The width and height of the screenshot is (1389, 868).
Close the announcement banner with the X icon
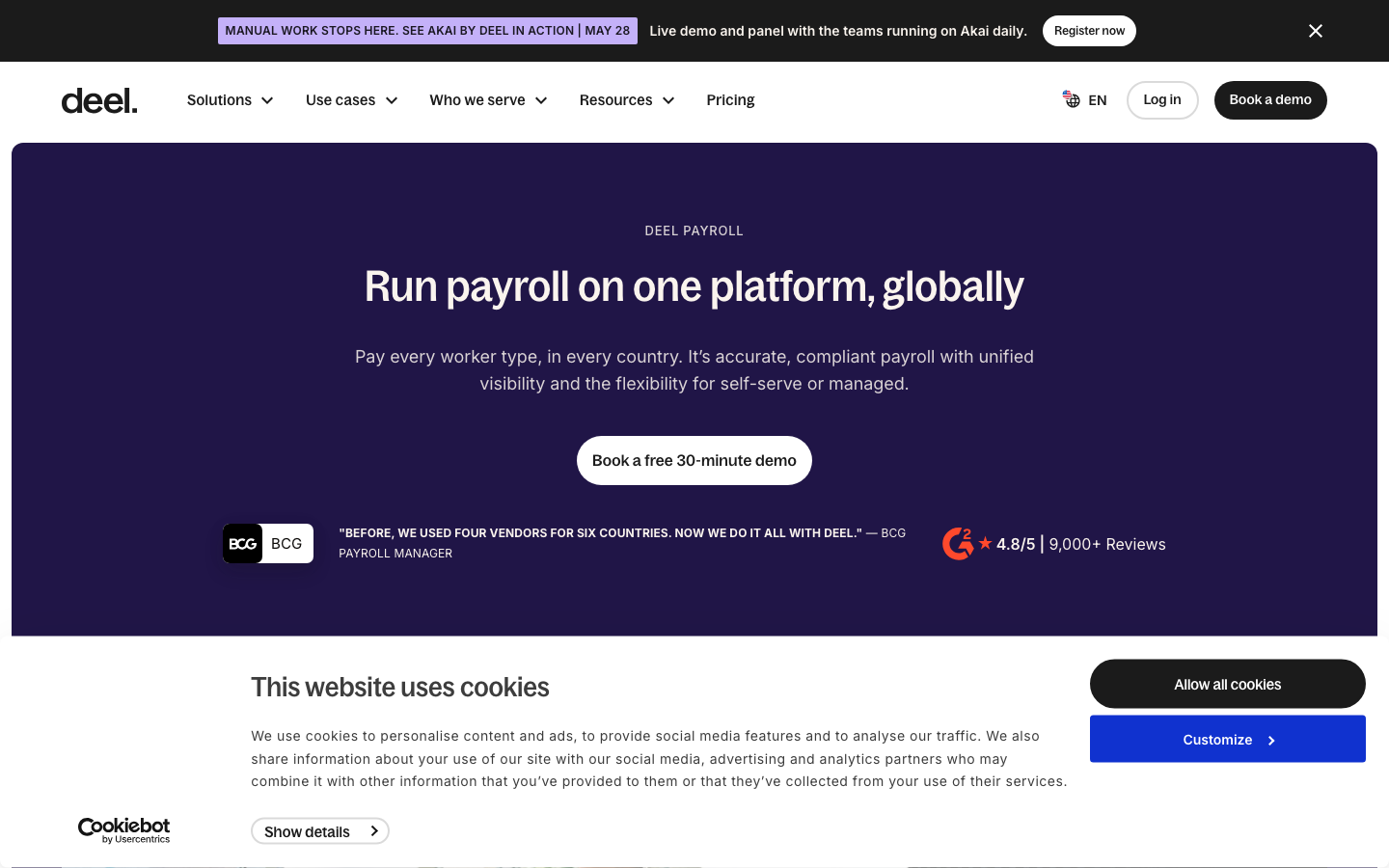[x=1316, y=31]
